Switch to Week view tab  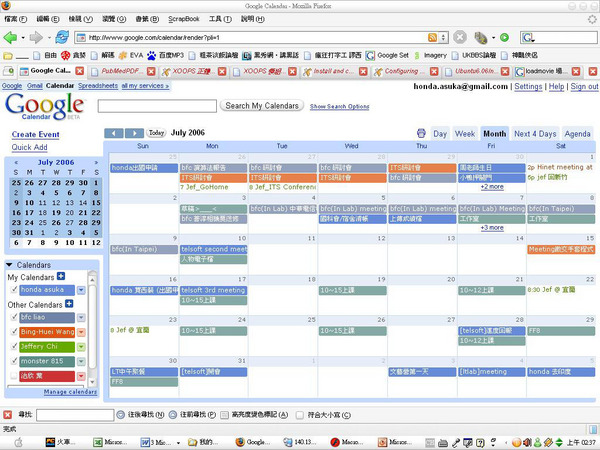[465, 134]
